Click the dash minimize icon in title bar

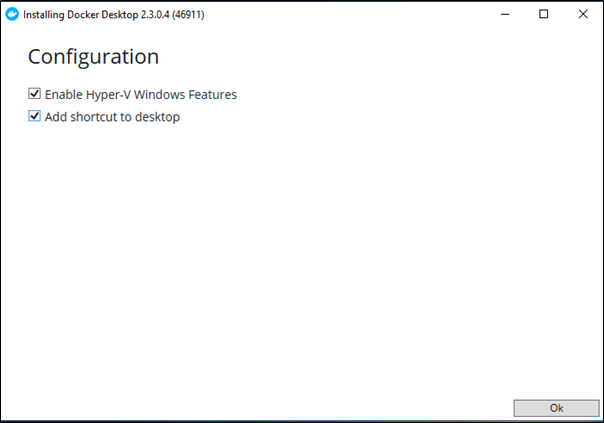pyautogui.click(x=505, y=15)
